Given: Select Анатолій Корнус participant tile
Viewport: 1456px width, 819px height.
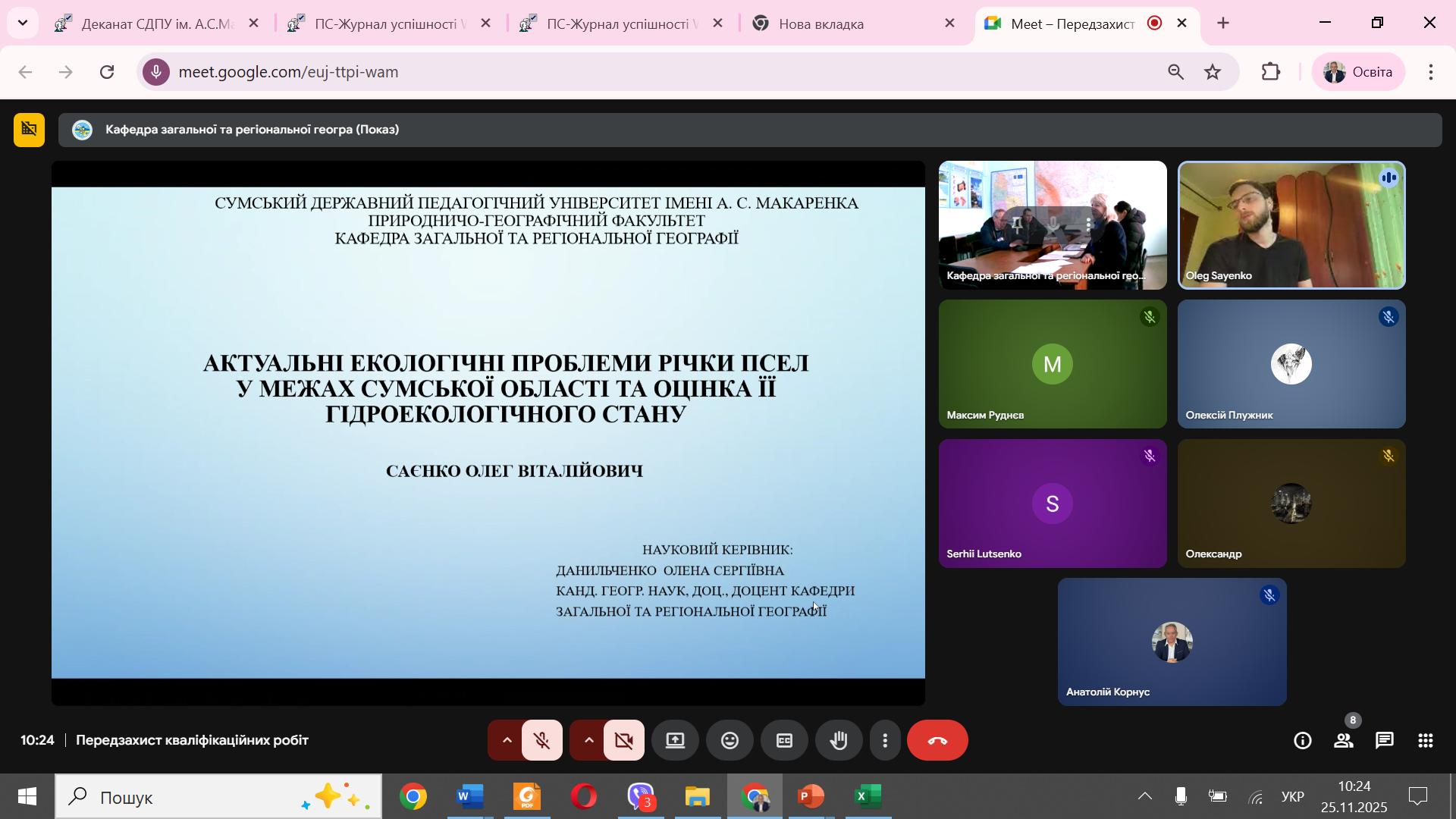Looking at the screenshot, I should coord(1172,642).
